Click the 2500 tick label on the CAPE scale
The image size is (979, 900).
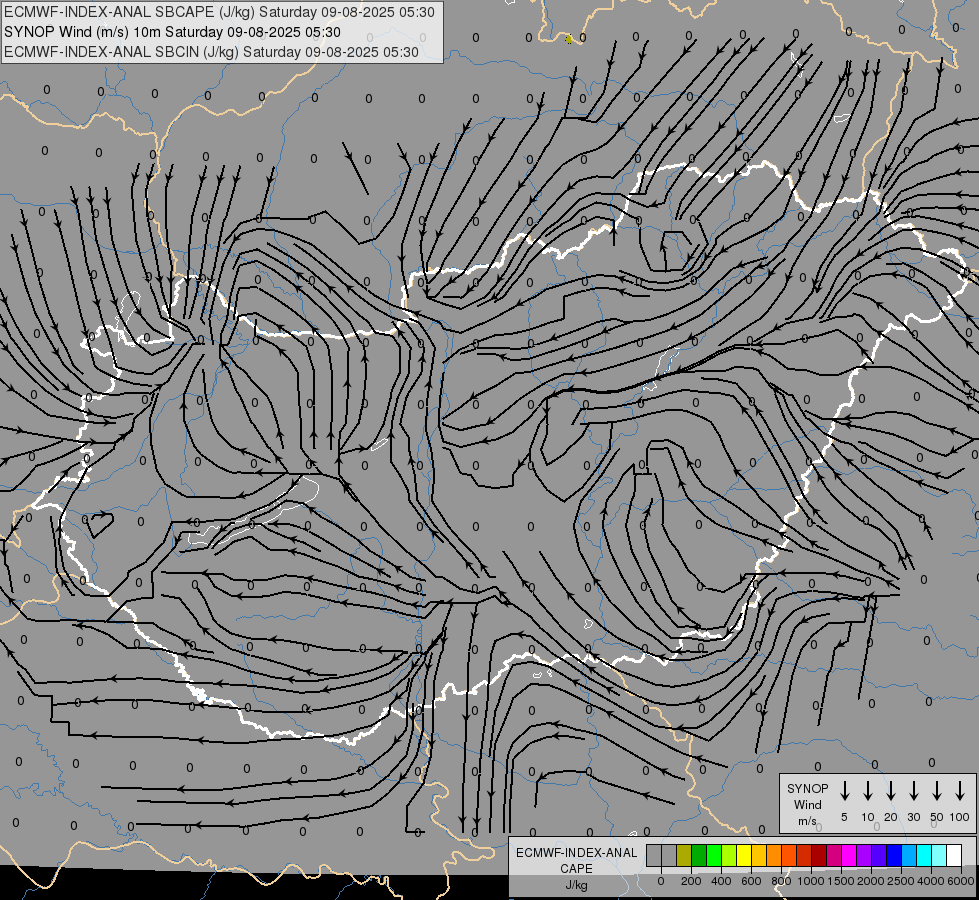901,881
